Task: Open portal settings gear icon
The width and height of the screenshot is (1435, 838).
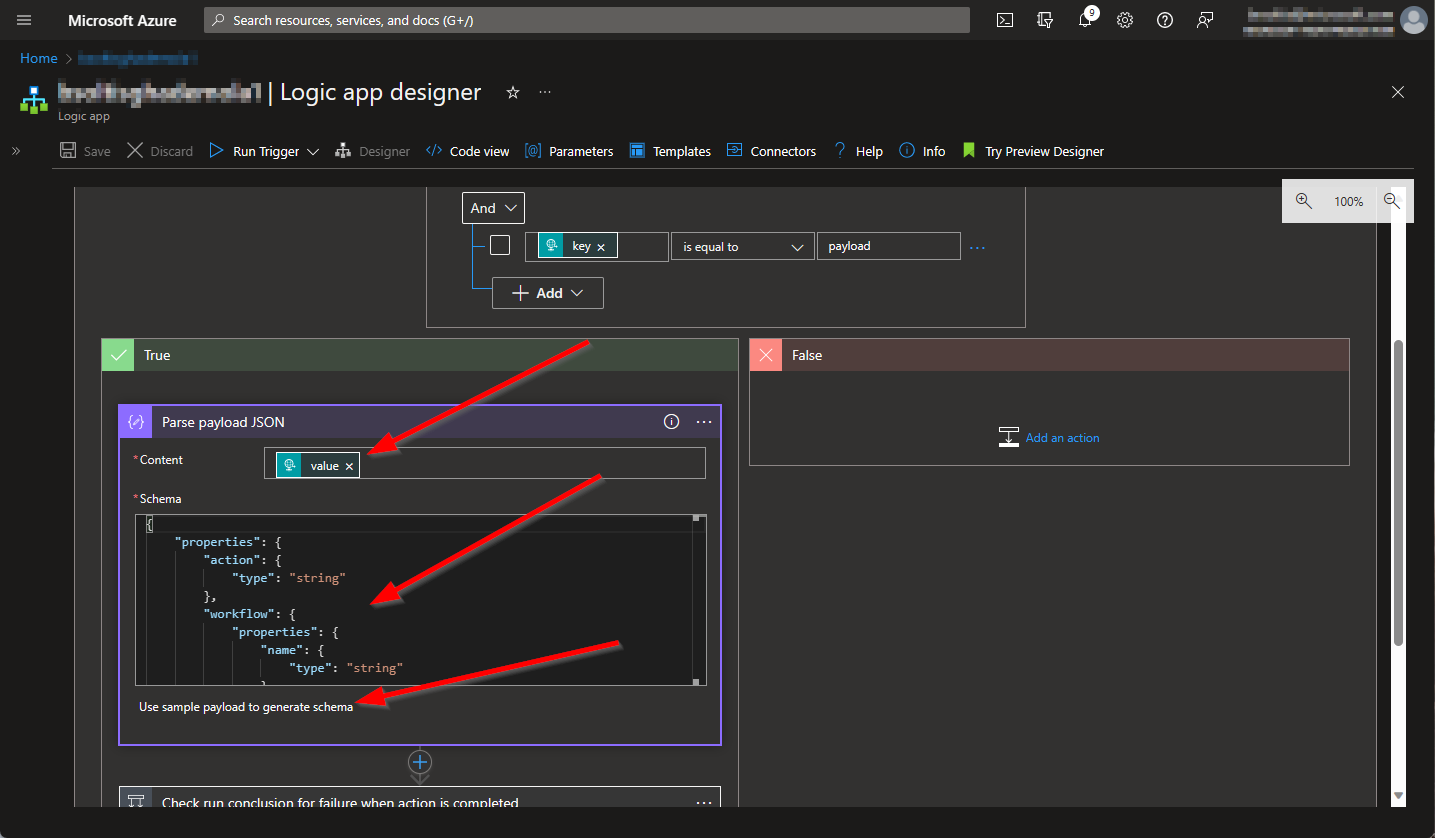Action: point(1125,20)
